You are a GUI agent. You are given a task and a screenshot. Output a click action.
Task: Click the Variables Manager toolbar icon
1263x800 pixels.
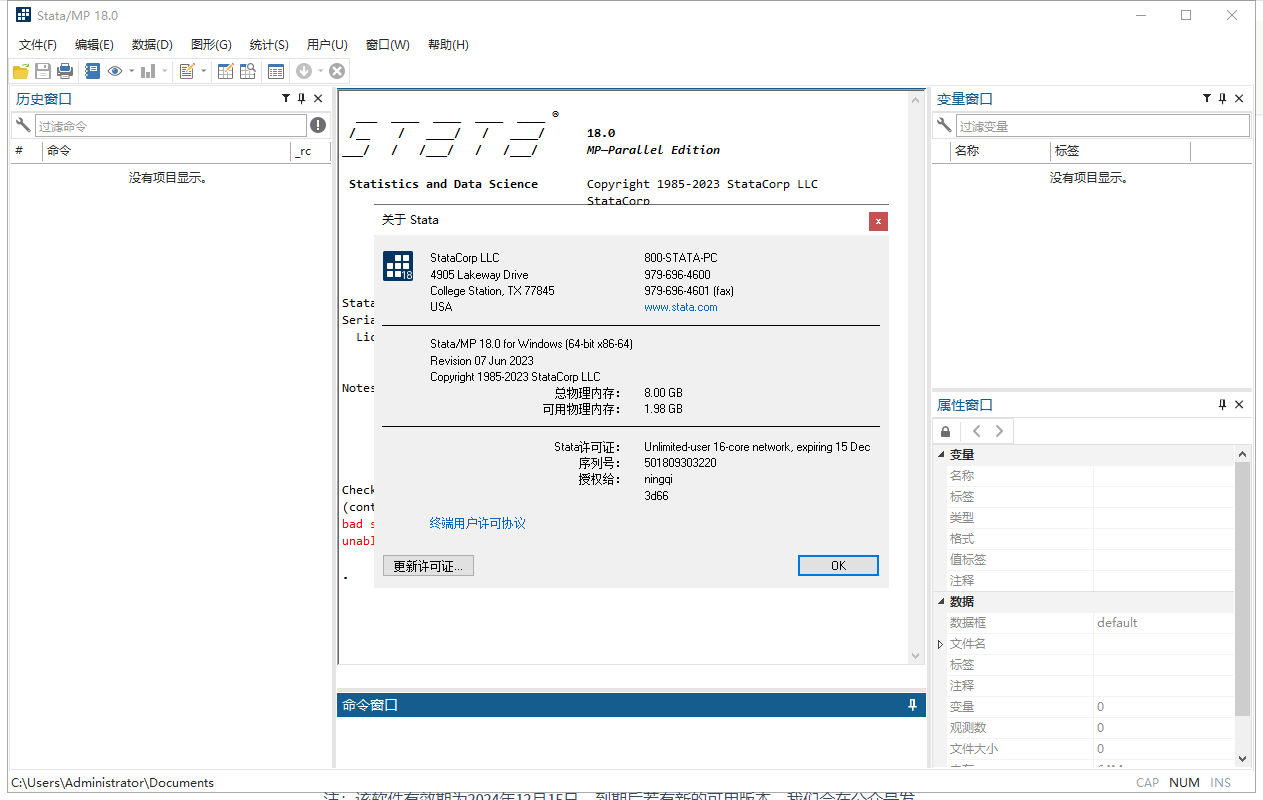276,70
